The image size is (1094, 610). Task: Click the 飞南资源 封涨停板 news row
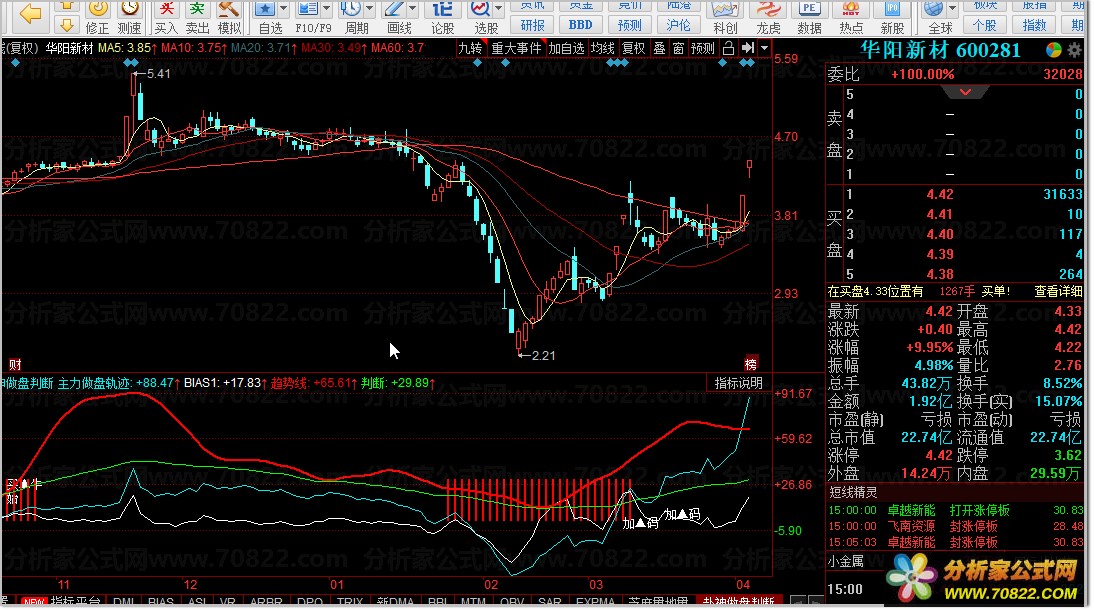tap(956, 526)
